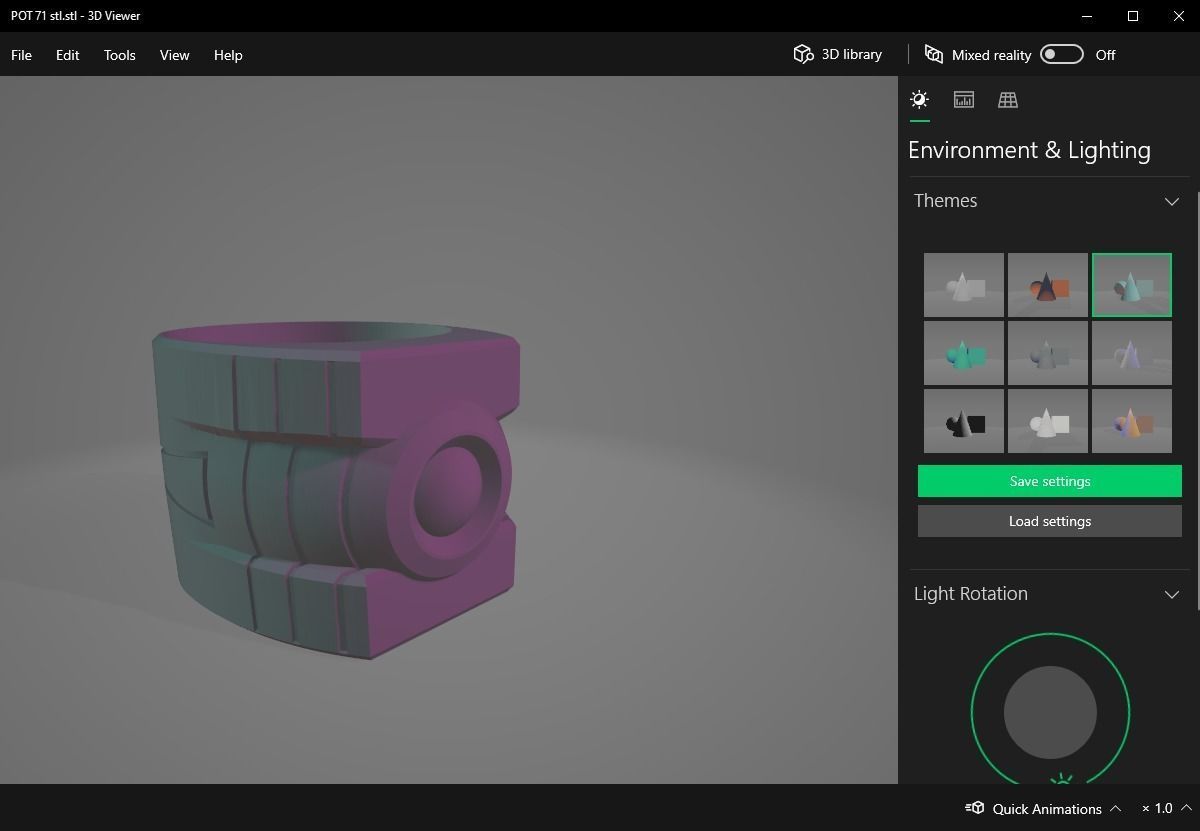Open the 3D library button
The height and width of the screenshot is (831, 1200).
838,54
